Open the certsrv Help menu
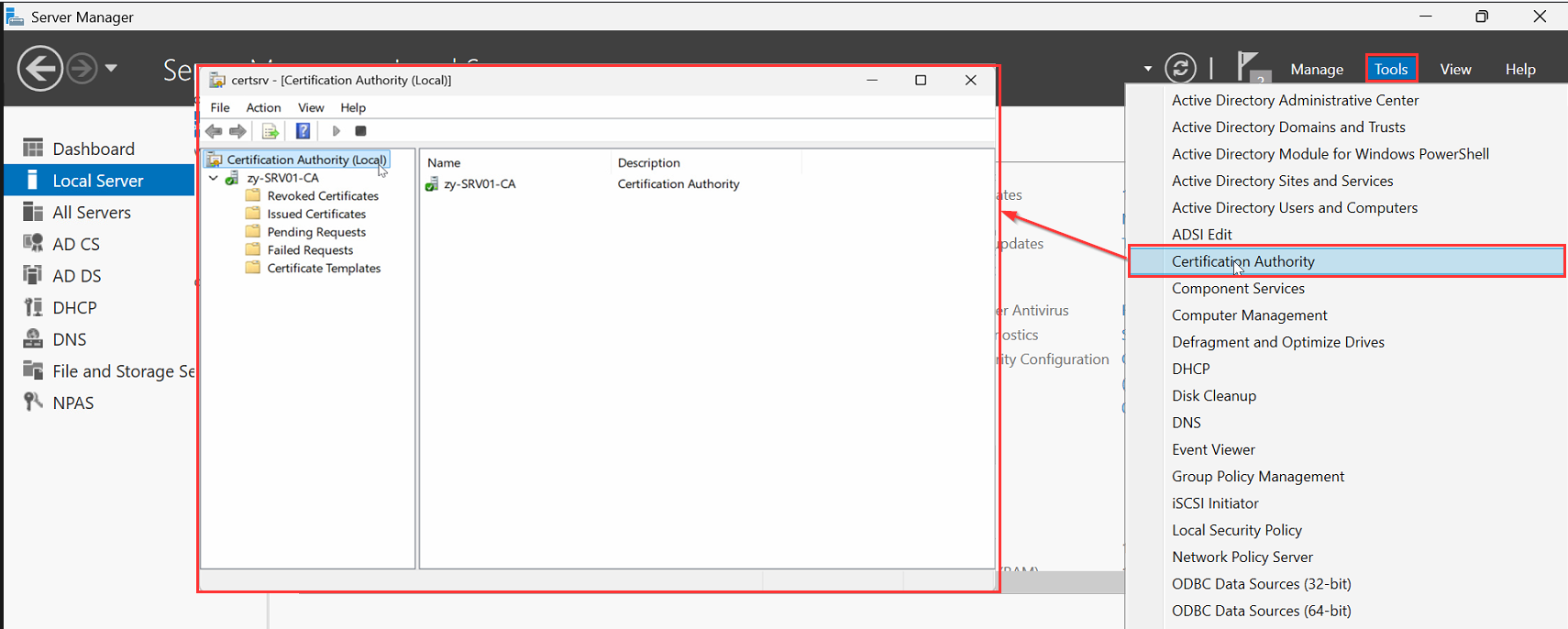This screenshot has height=629, width=1568. [353, 107]
